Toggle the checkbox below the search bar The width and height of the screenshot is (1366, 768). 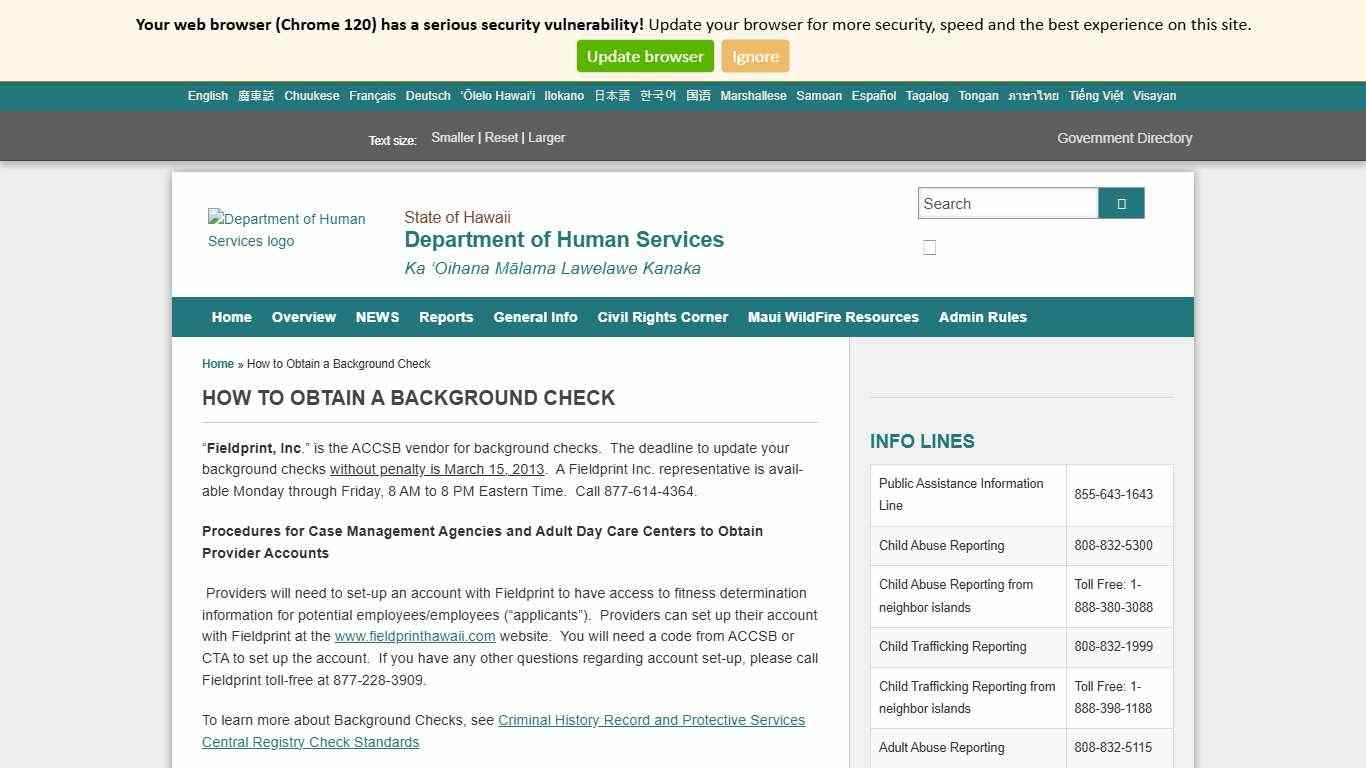929,246
